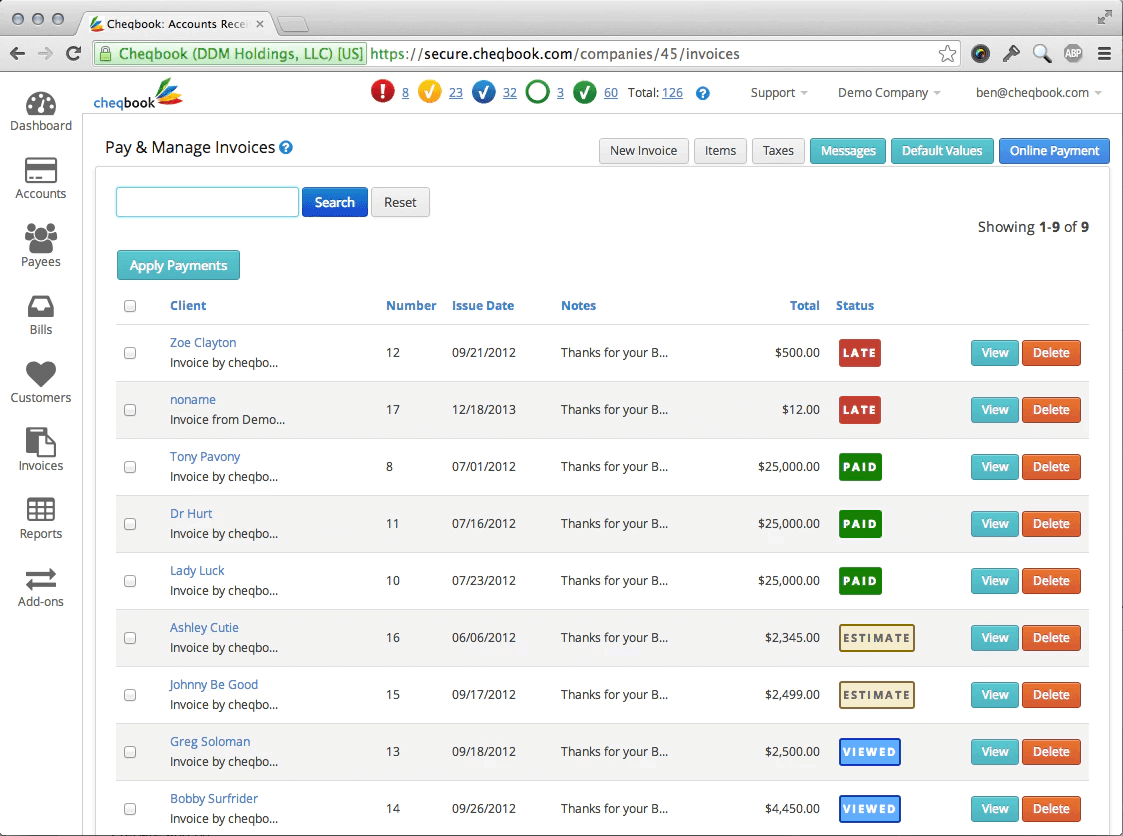Viewport: 1123px width, 836px height.
Task: Click the round colorful extension icon
Action: click(x=980, y=54)
